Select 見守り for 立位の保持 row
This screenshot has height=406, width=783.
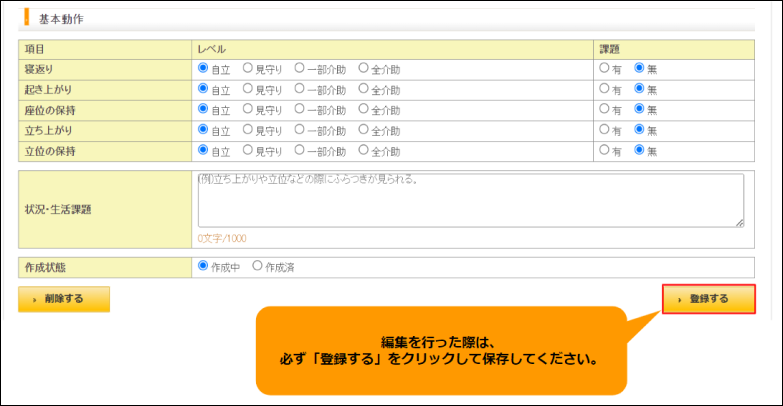tap(248, 150)
